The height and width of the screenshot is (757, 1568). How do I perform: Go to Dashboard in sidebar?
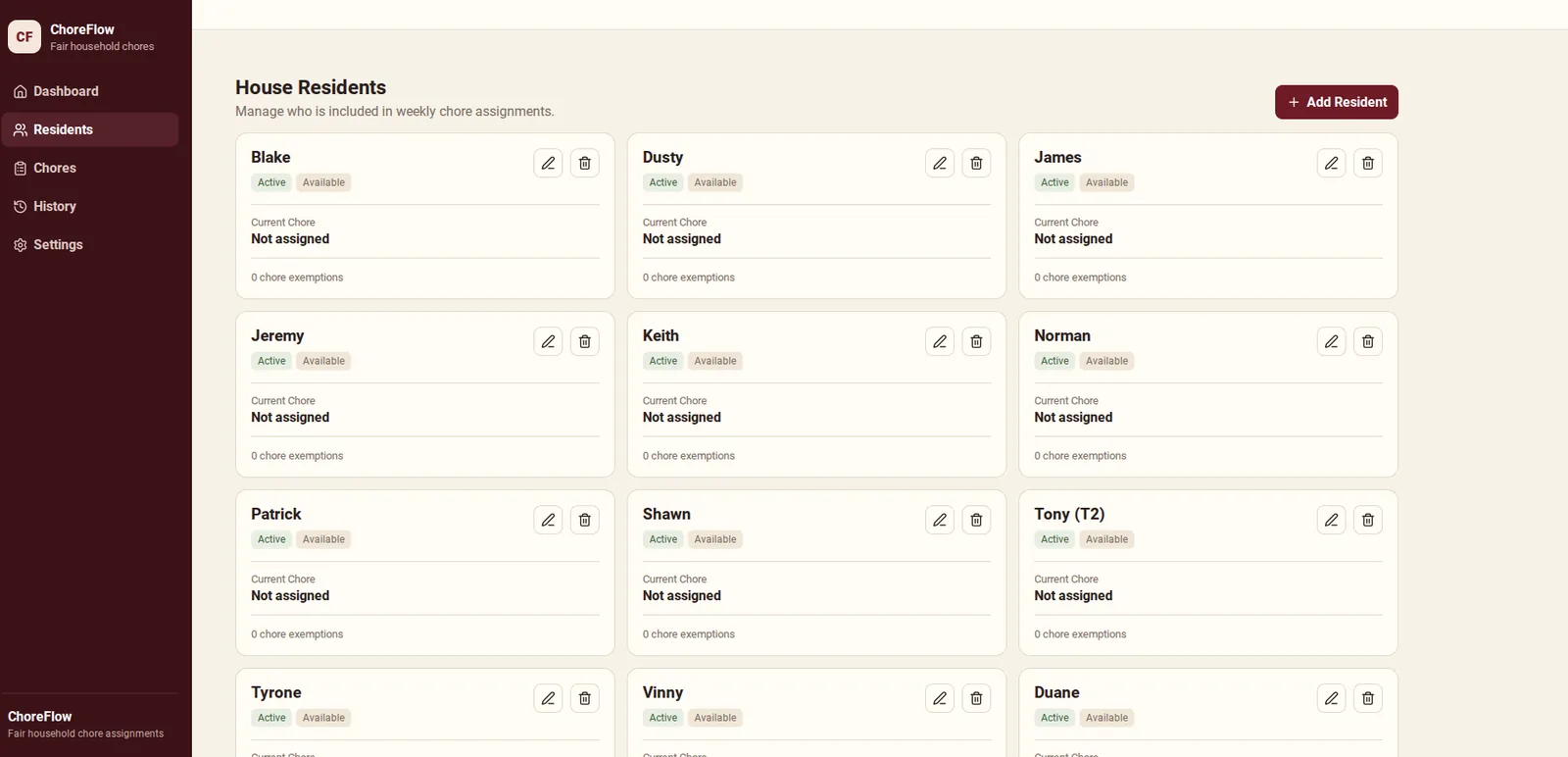(90, 91)
